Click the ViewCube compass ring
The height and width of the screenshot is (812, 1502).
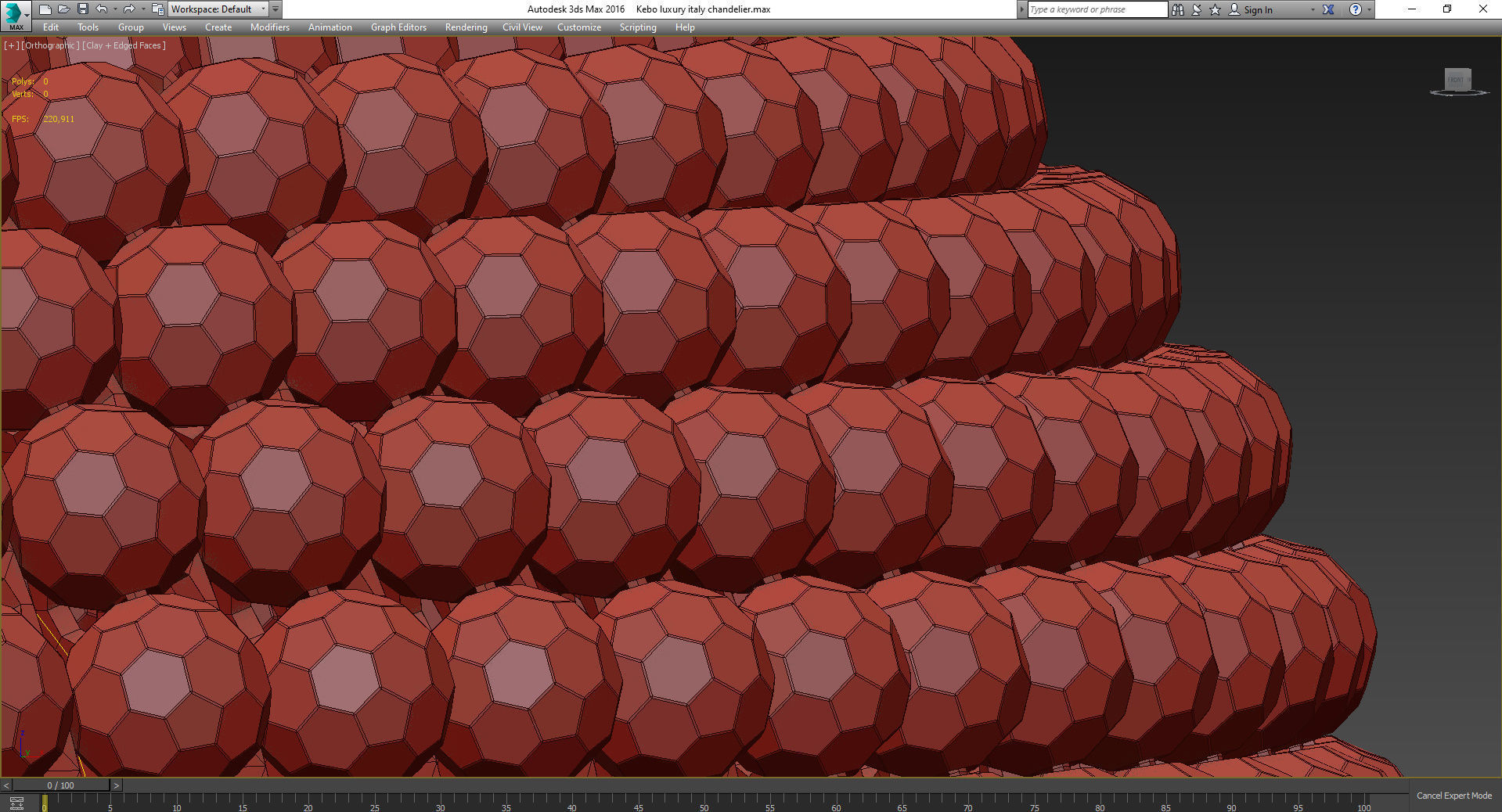(x=1459, y=94)
